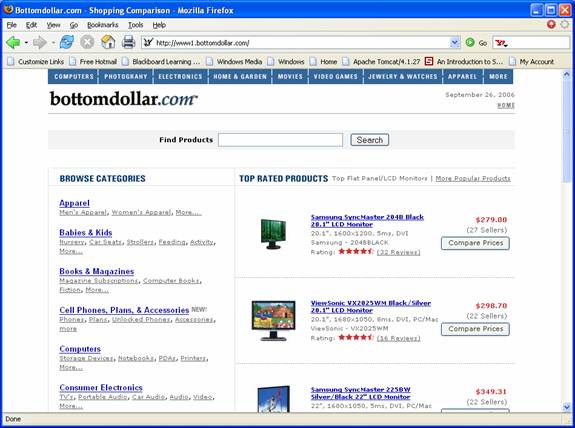
Task: Open the Blackboard Learning bookmark
Action: click(x=161, y=62)
